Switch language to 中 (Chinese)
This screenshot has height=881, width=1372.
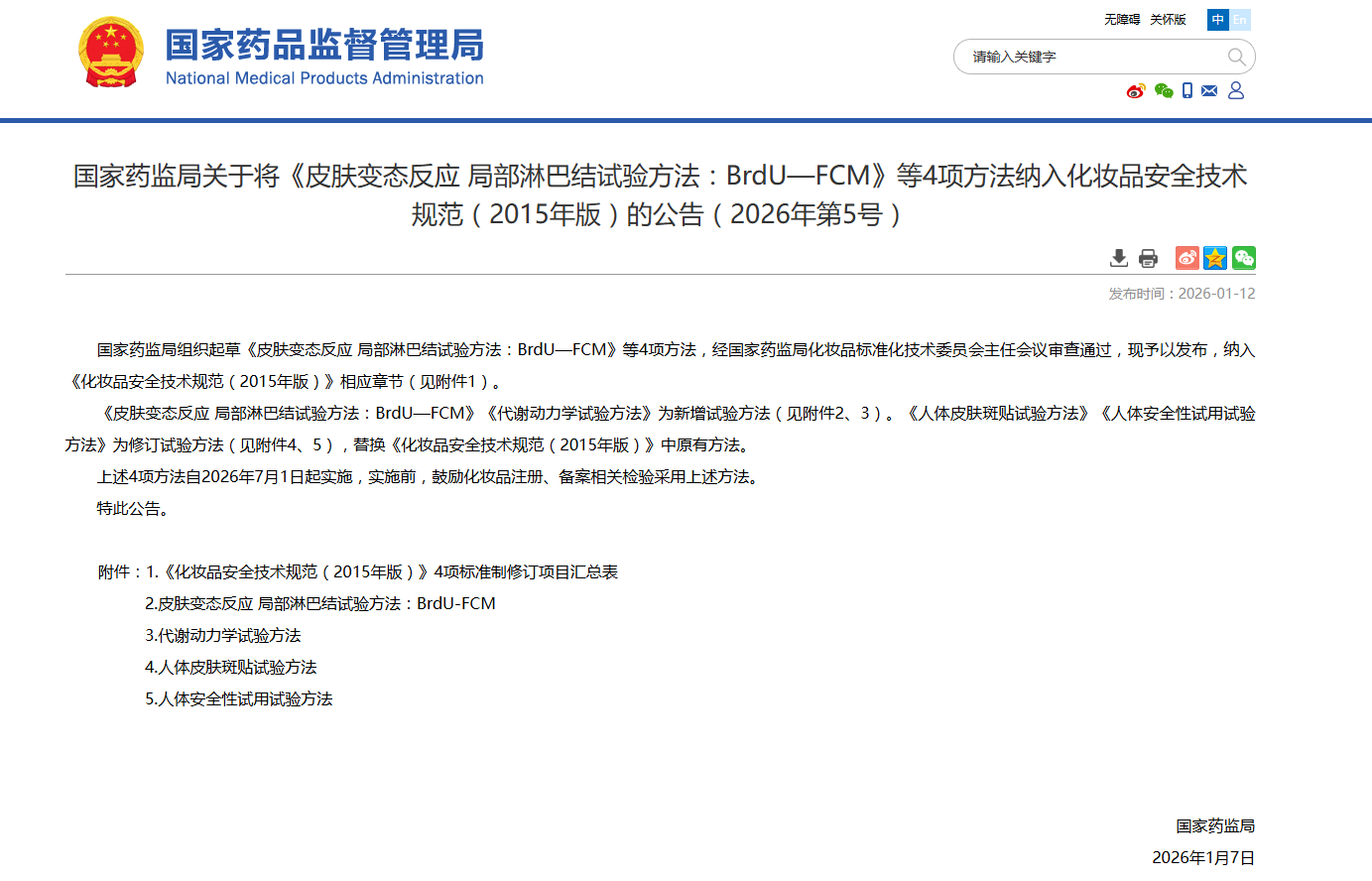point(1218,20)
